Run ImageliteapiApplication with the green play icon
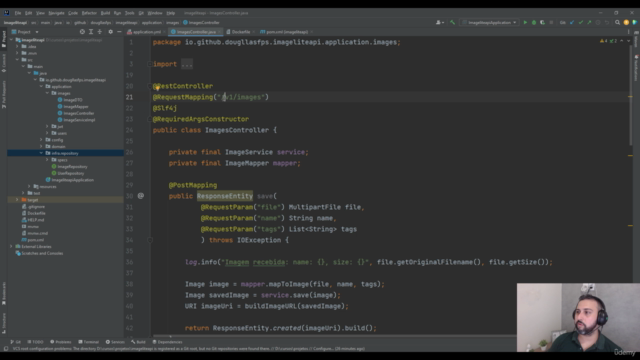 coord(525,22)
